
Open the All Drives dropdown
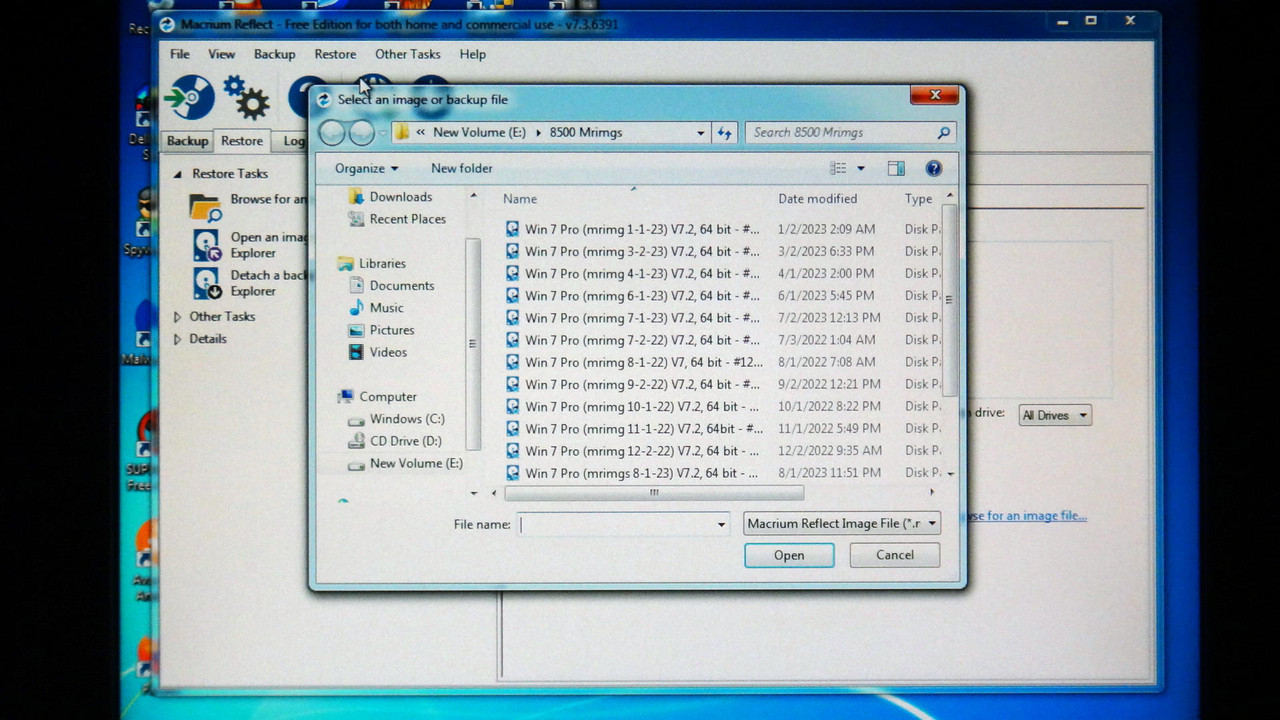pos(1054,415)
